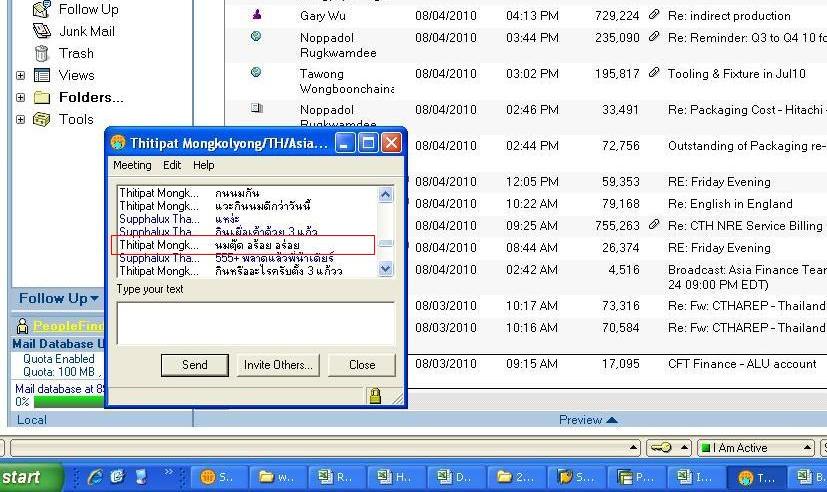Viewport: 827px width, 492px height.
Task: Expand the Folders tree node
Action: (20, 97)
